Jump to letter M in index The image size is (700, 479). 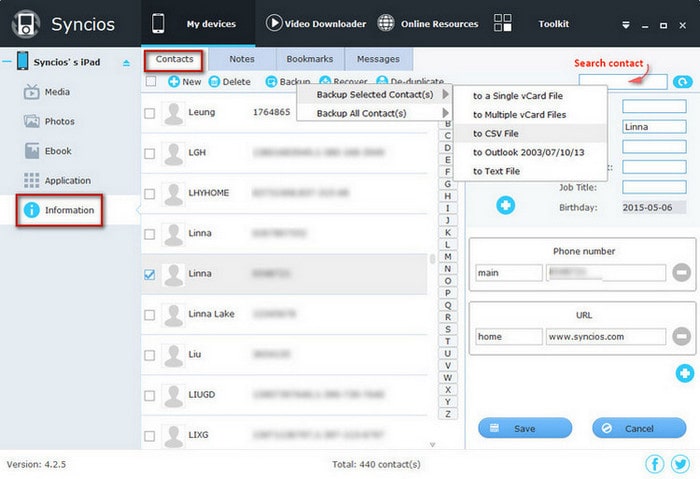(x=447, y=257)
